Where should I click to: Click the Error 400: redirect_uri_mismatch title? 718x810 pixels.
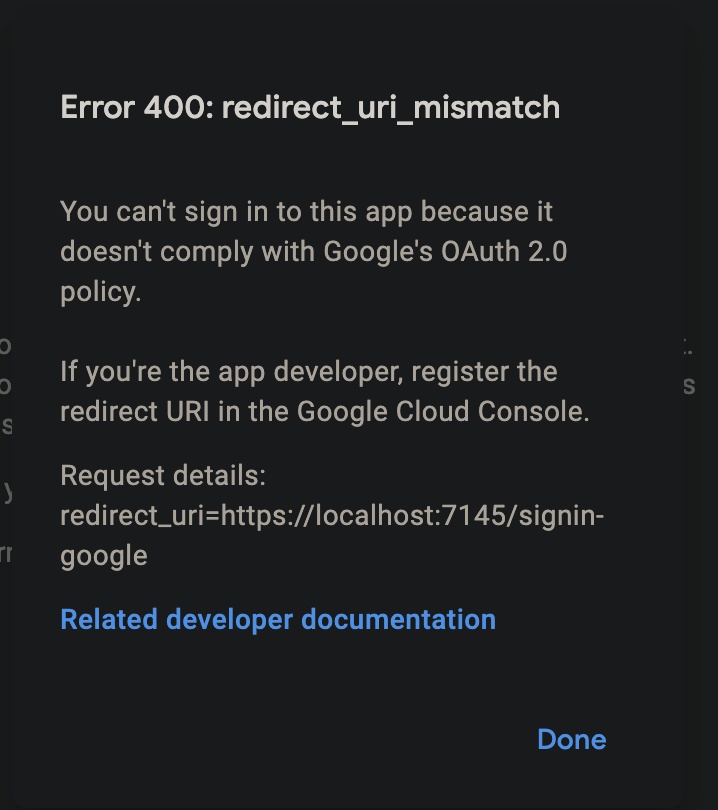(x=310, y=107)
